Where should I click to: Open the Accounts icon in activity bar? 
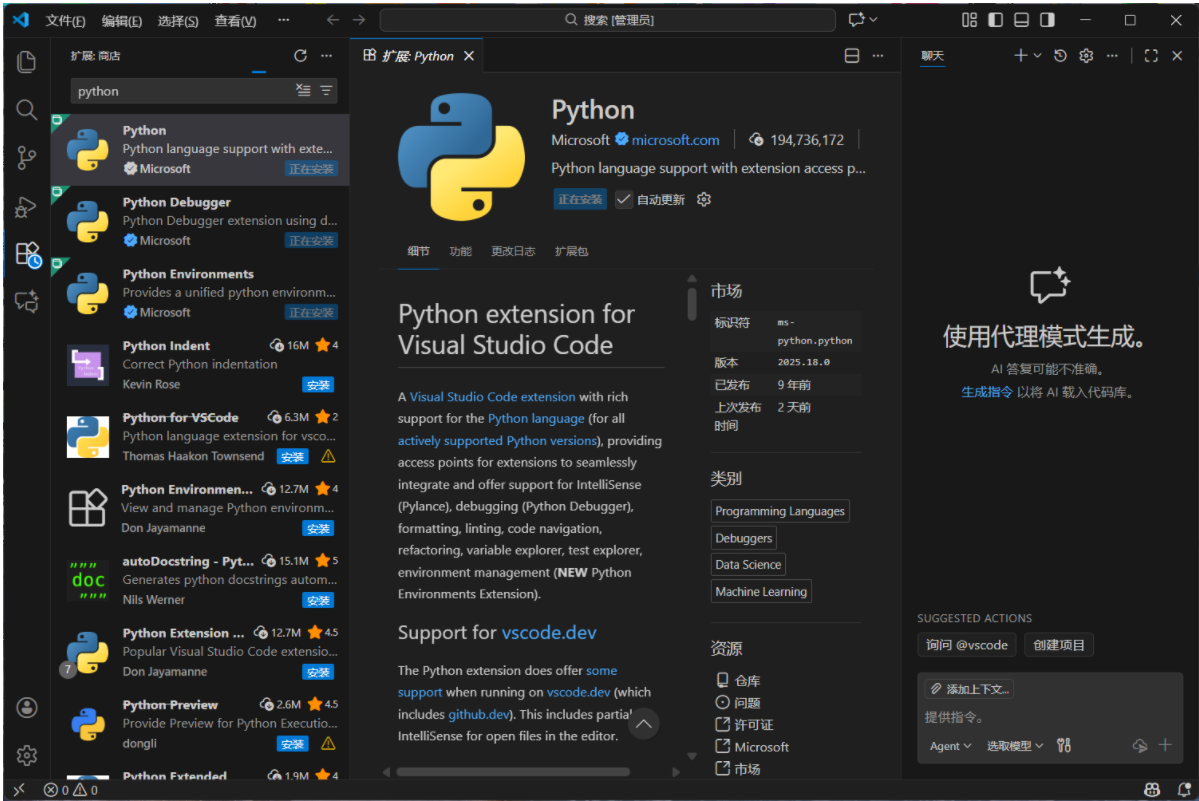coord(27,708)
